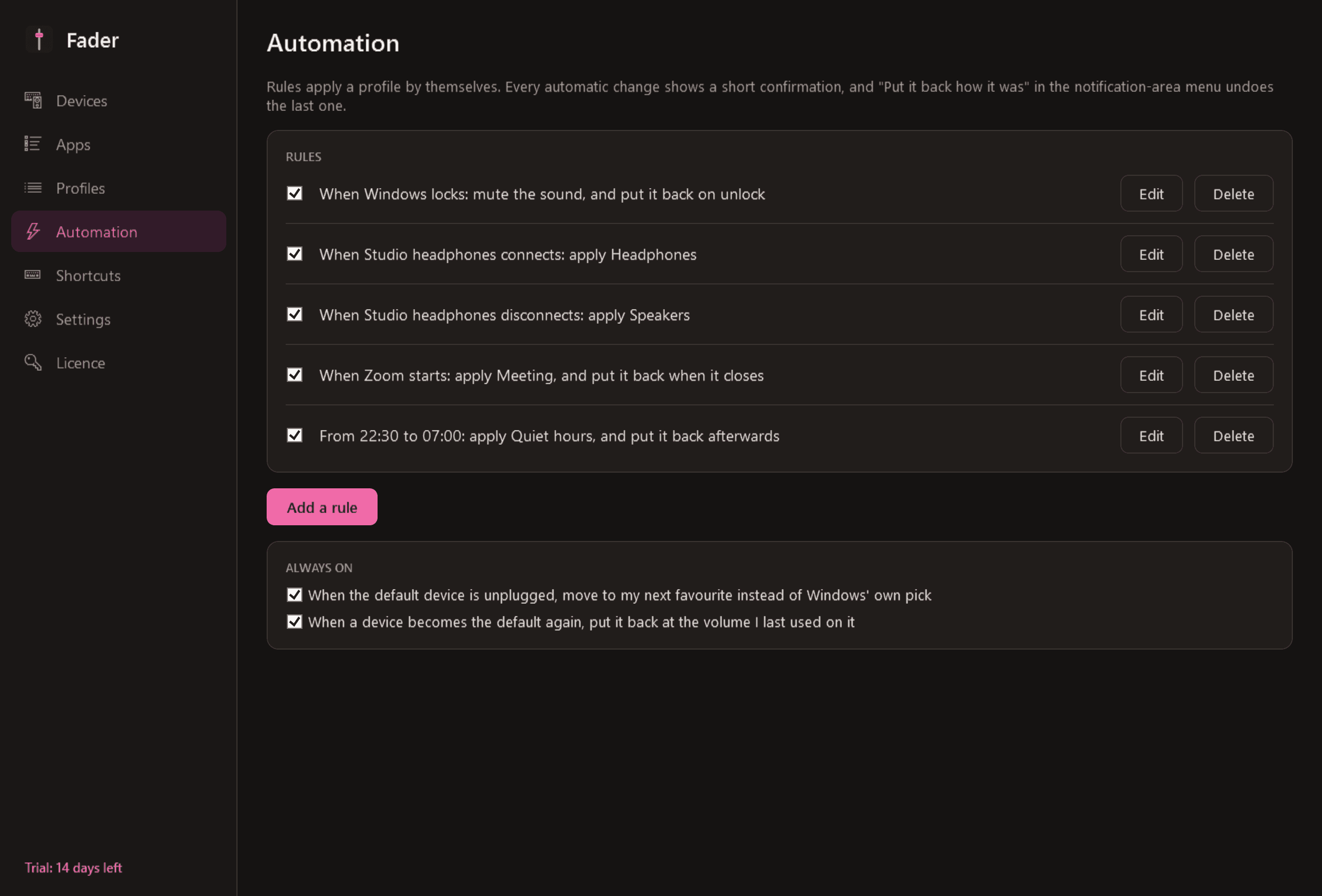Switch to the Profiles page label
Image resolution: width=1322 pixels, height=896 pixels.
pos(80,188)
